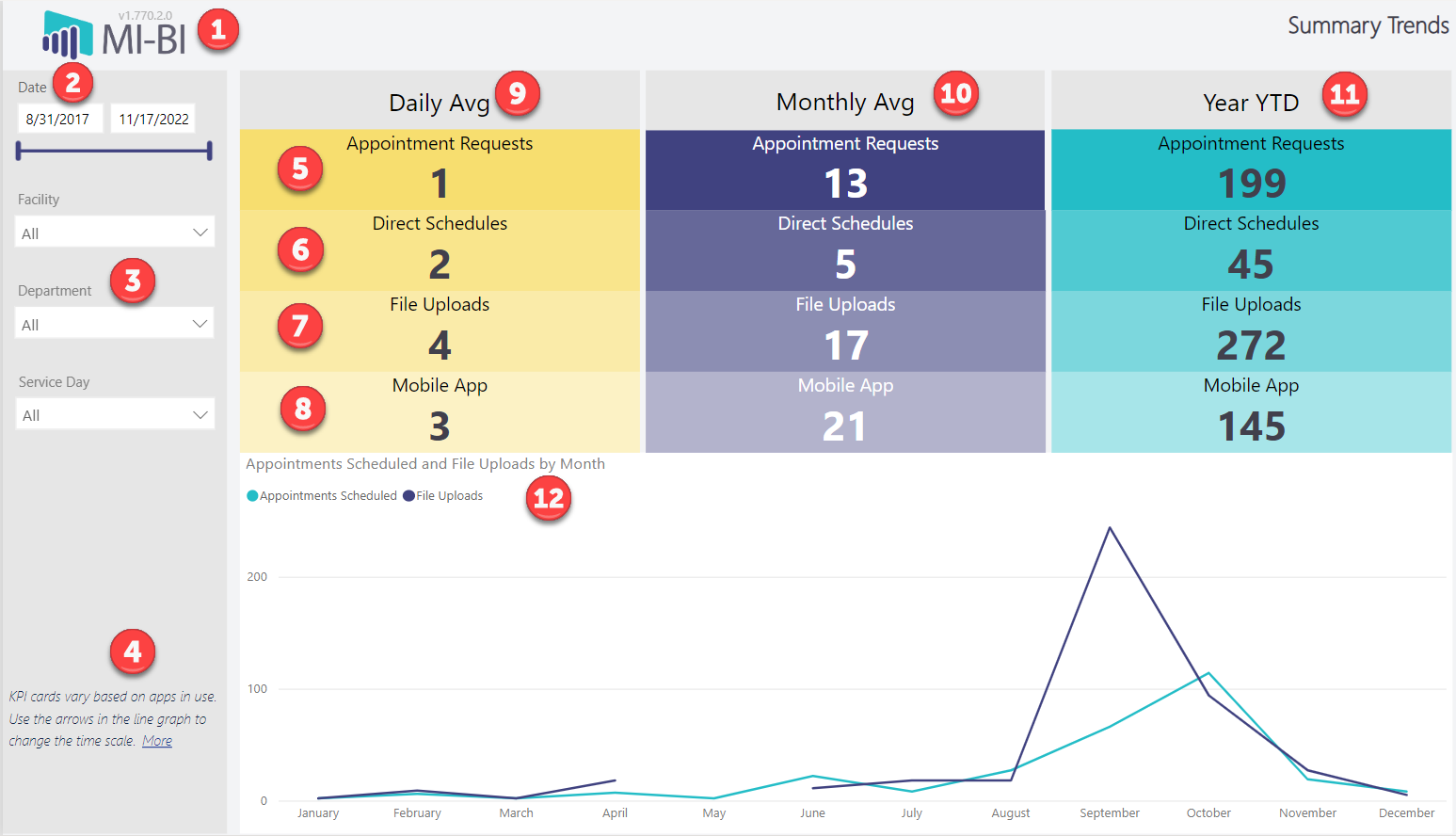Click the Appointments Scheduled chart title
The image size is (1456, 836).
424,463
